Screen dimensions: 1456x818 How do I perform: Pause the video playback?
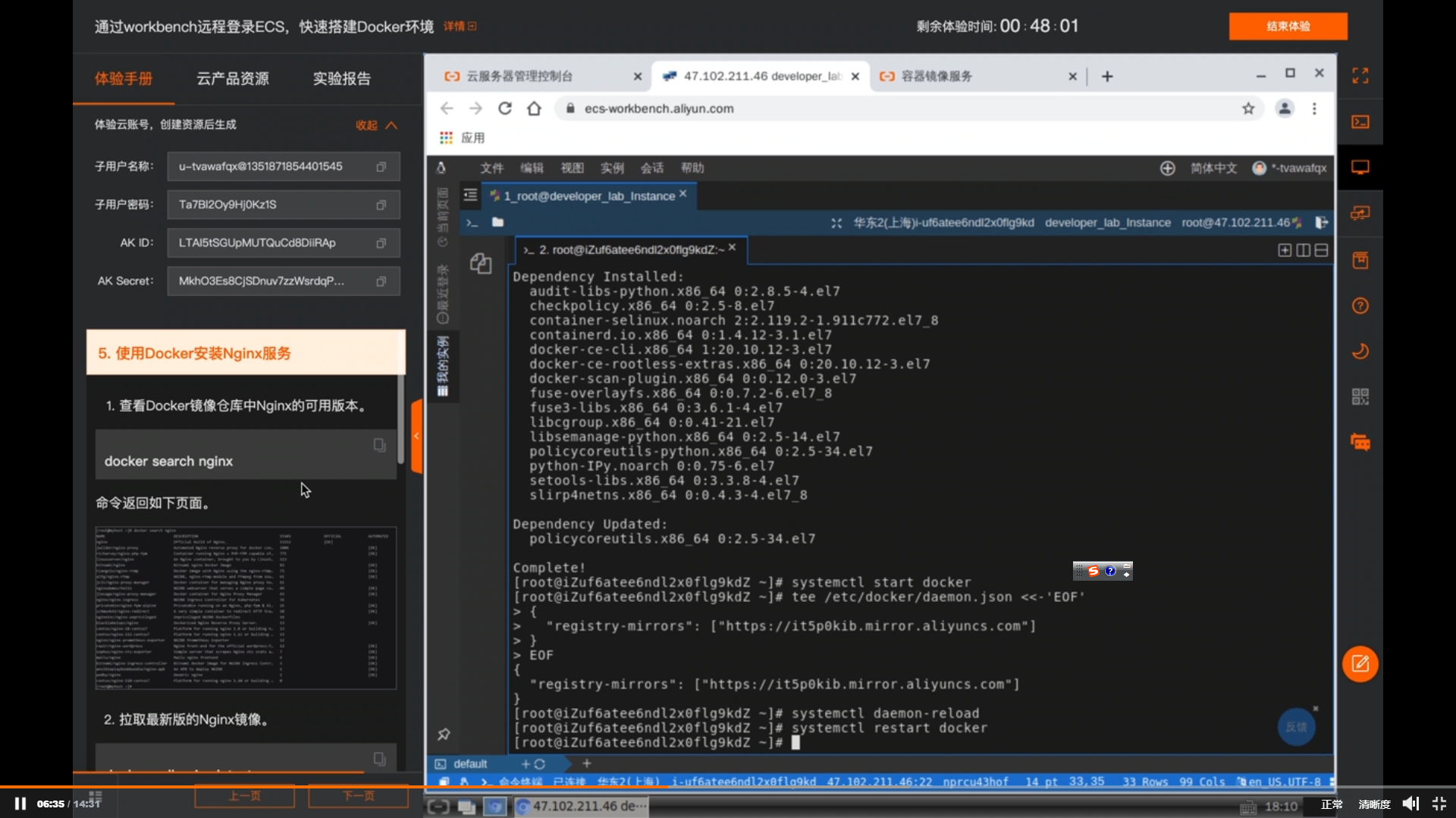[x=20, y=804]
